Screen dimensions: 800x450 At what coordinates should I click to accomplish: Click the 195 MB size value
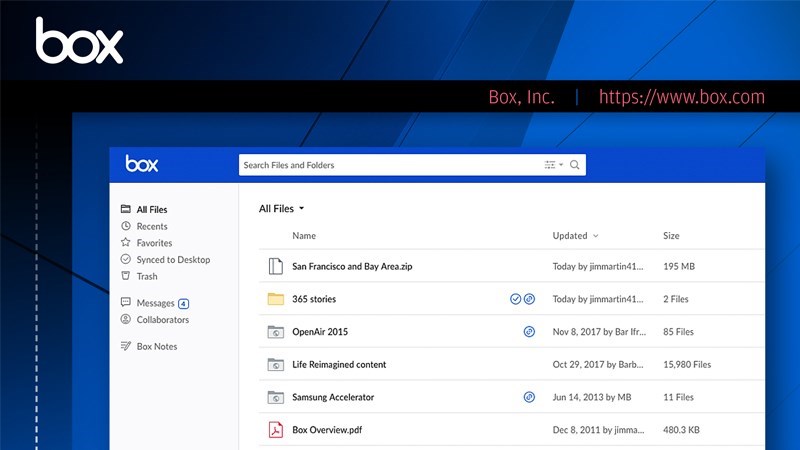(x=679, y=266)
